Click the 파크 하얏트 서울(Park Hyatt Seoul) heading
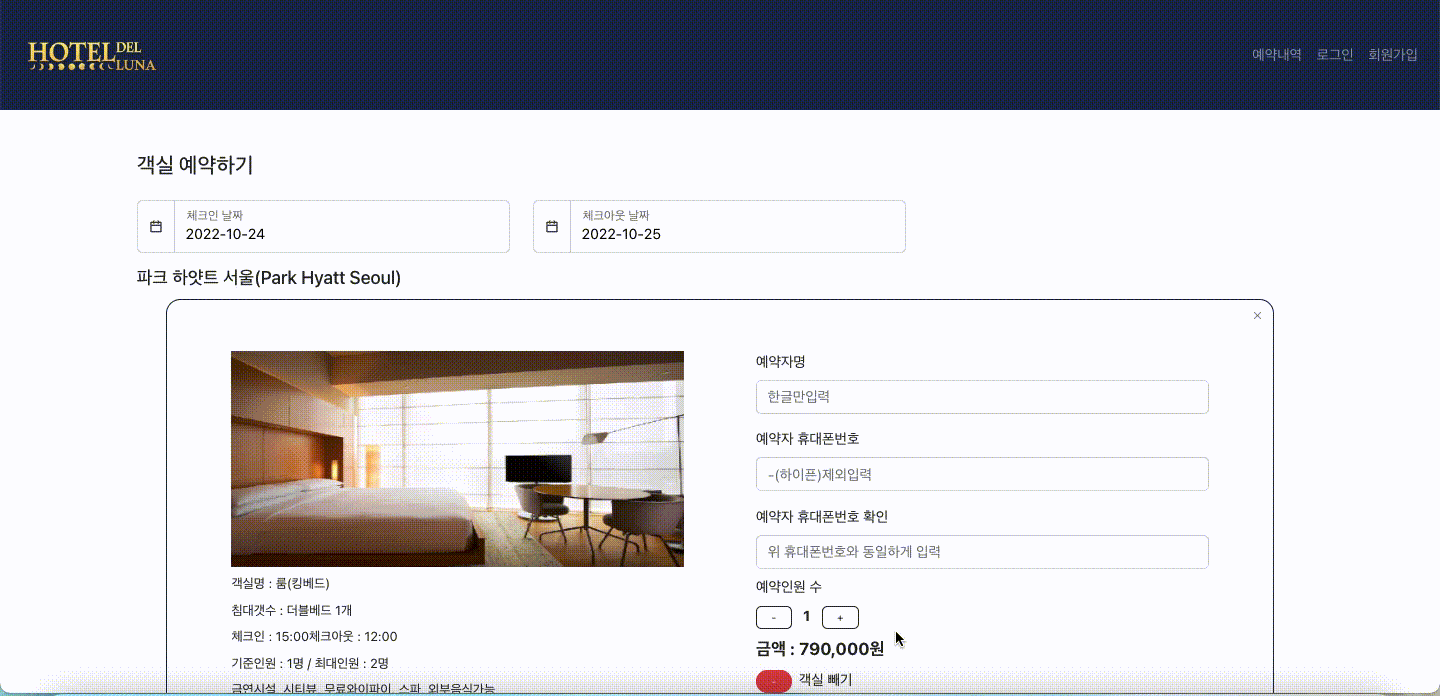The image size is (1440, 696). pos(269,278)
